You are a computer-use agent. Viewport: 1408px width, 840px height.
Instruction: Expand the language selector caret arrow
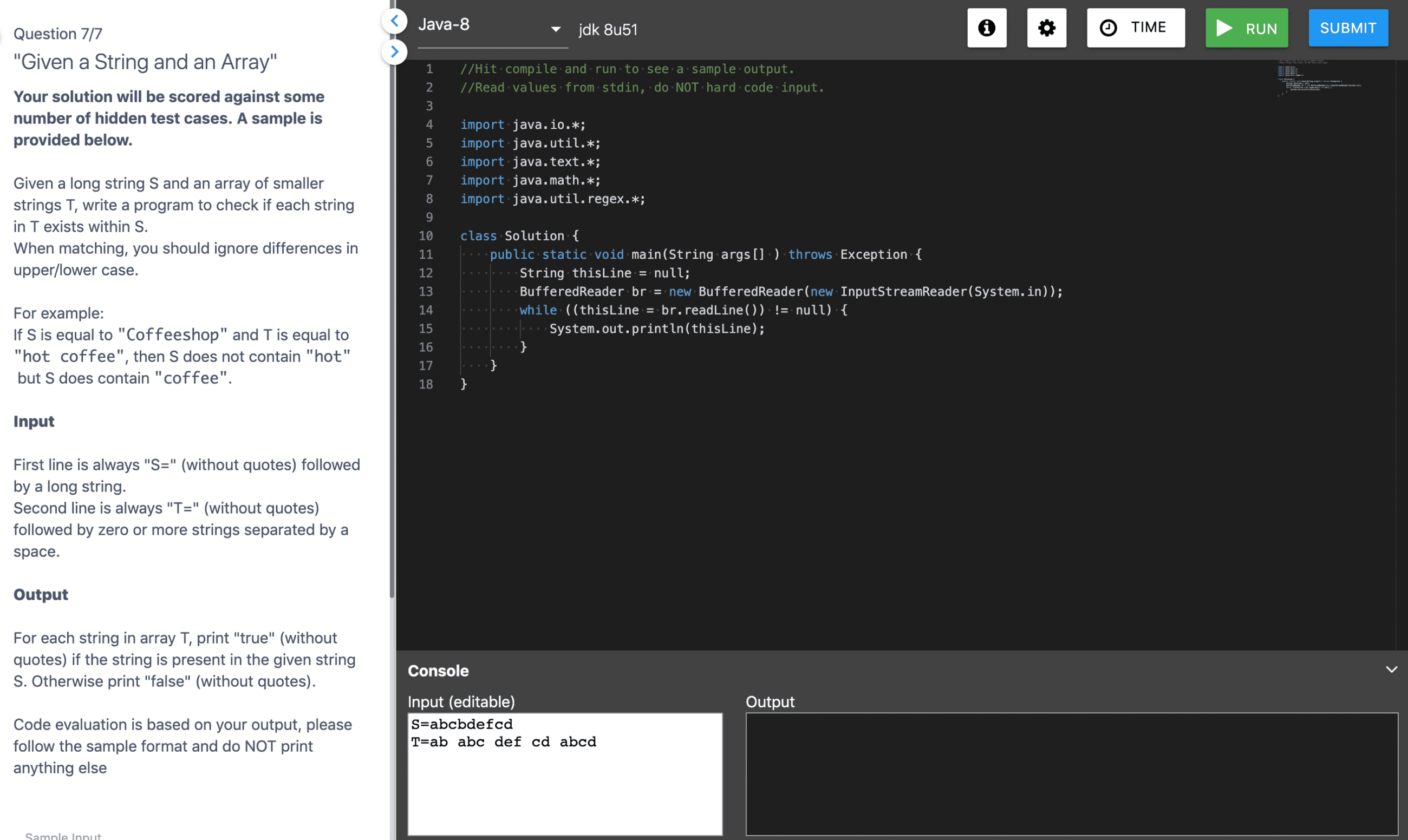click(x=556, y=29)
